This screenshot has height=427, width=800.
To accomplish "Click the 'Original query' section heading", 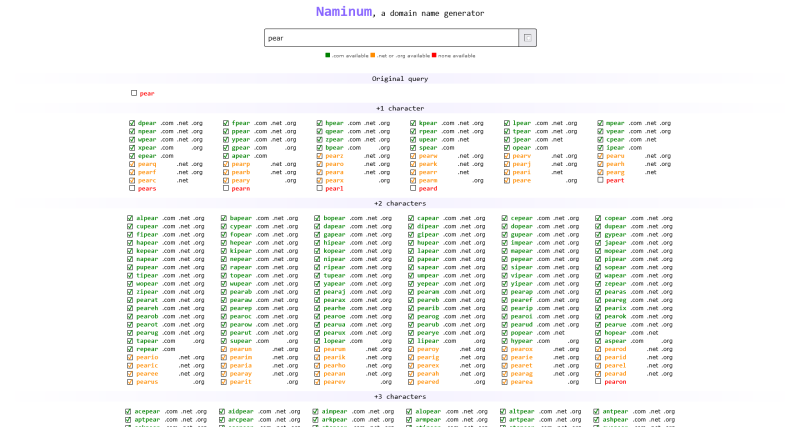I will (400, 78).
